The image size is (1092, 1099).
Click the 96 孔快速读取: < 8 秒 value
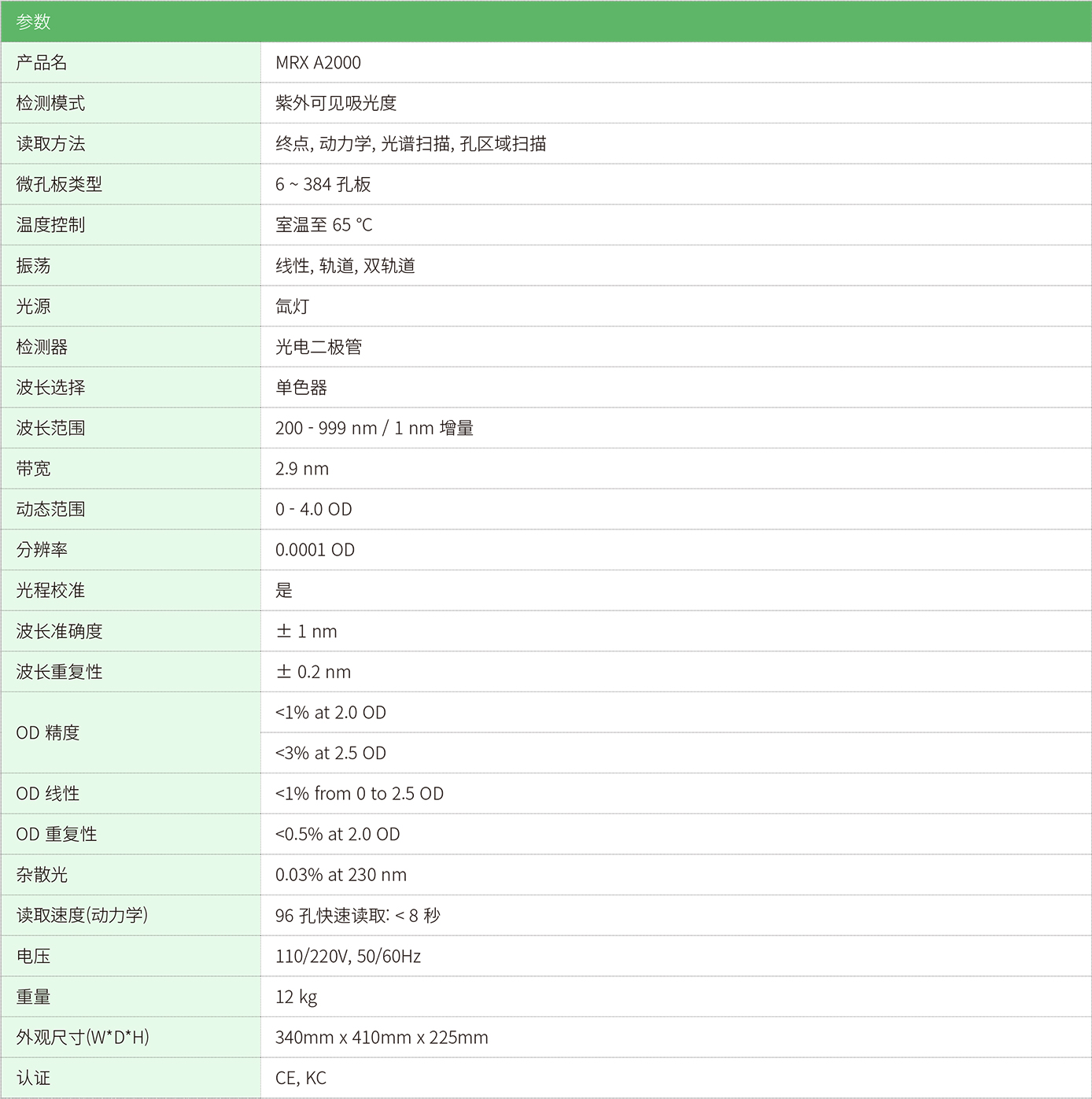pos(358,915)
